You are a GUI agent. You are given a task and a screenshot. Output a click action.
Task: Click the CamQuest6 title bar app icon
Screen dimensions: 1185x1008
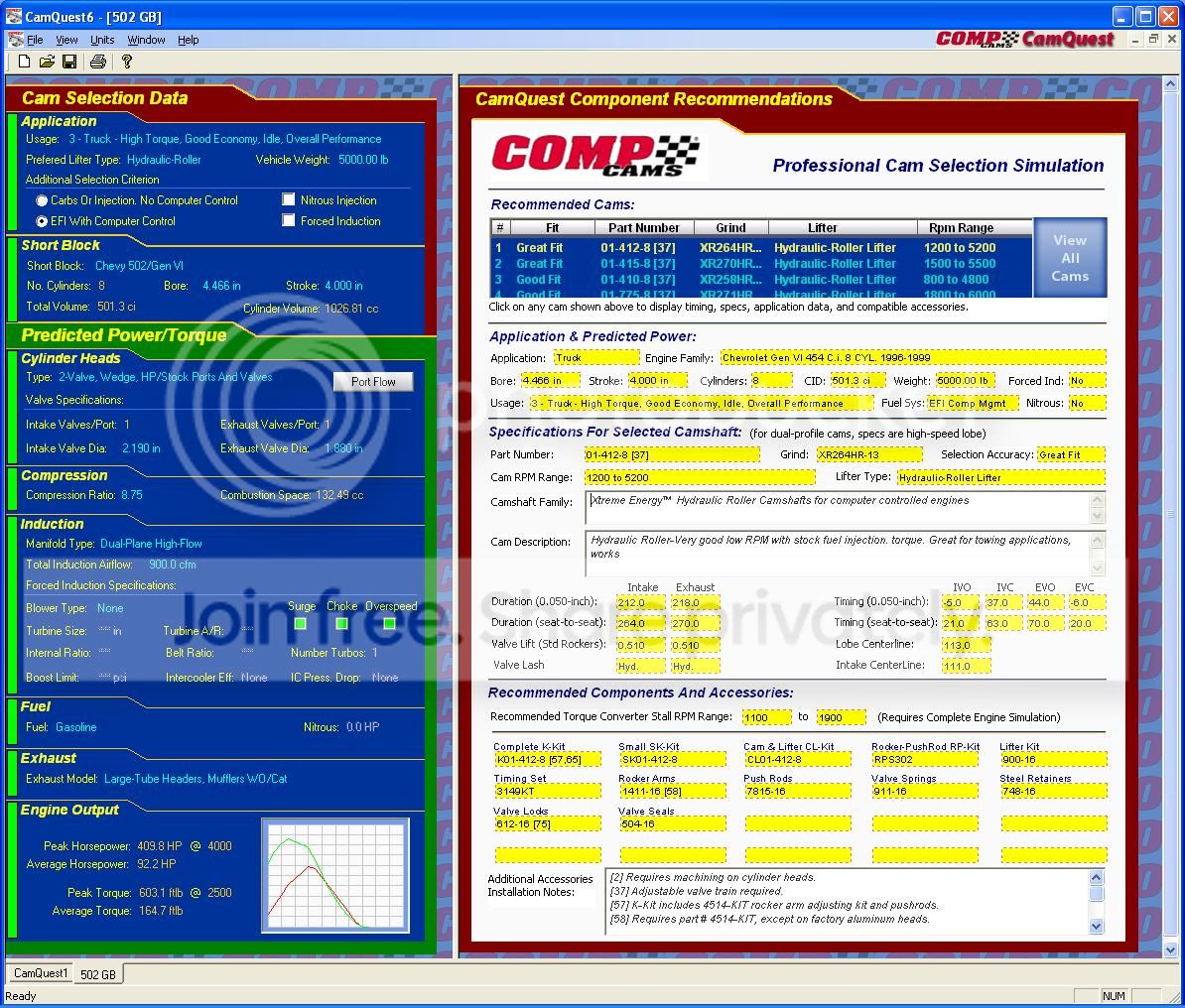(14, 16)
